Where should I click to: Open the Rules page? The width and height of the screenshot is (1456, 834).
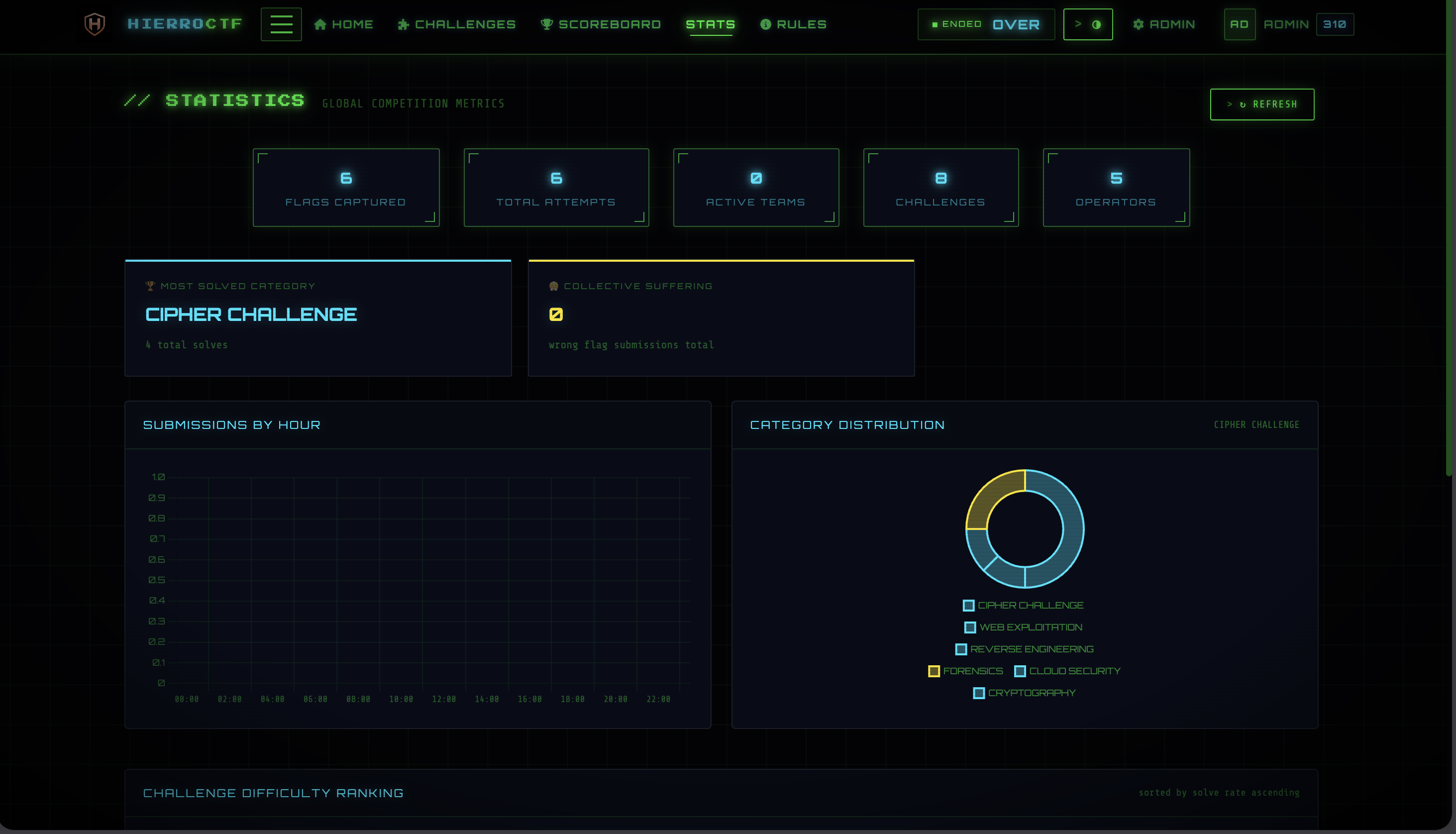pos(793,24)
